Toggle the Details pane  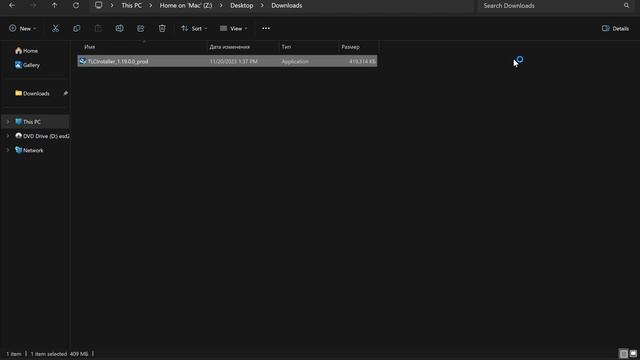pos(615,29)
